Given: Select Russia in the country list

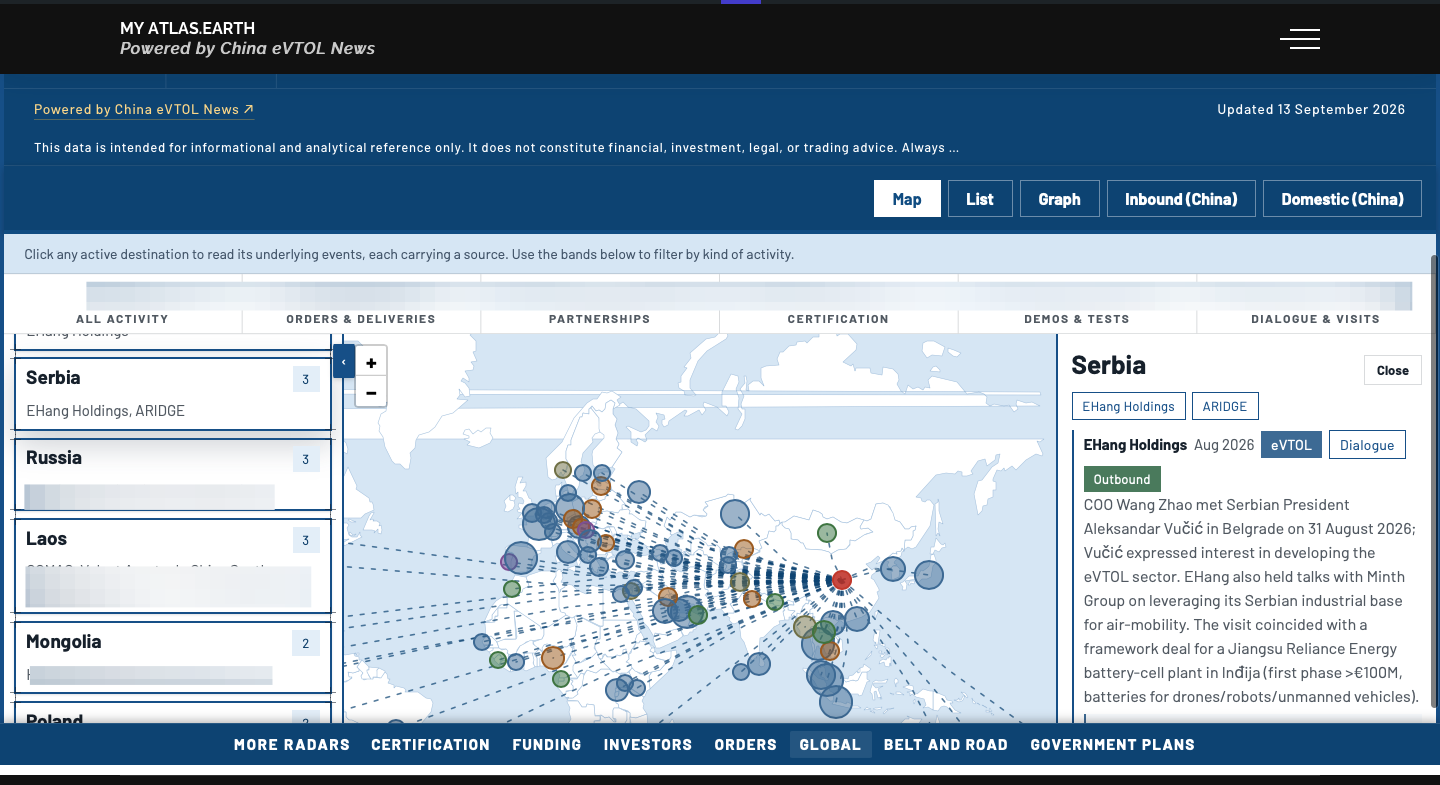Looking at the screenshot, I should click(172, 474).
